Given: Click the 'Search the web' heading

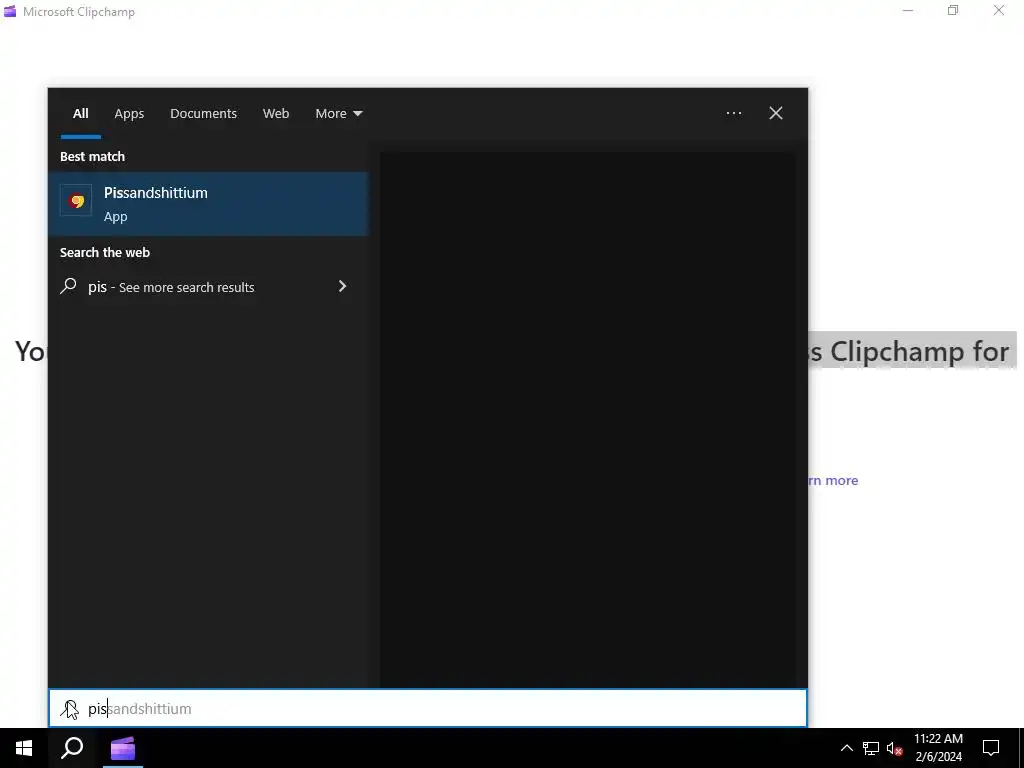Looking at the screenshot, I should click(x=104, y=253).
